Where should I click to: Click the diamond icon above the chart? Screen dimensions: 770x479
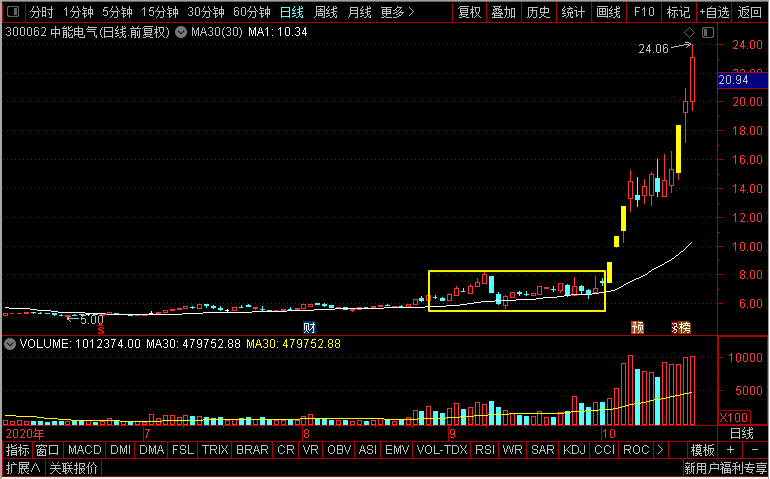689,32
